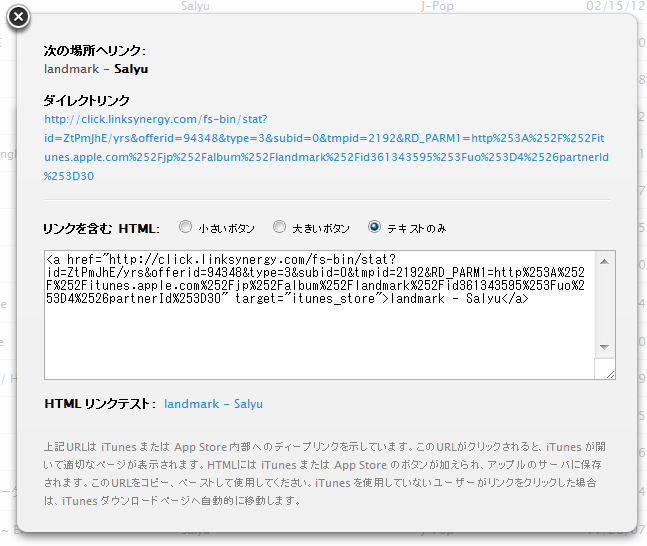The height and width of the screenshot is (546, 647).
Task: Click the Salyu cell in background table
Action: pos(195,6)
